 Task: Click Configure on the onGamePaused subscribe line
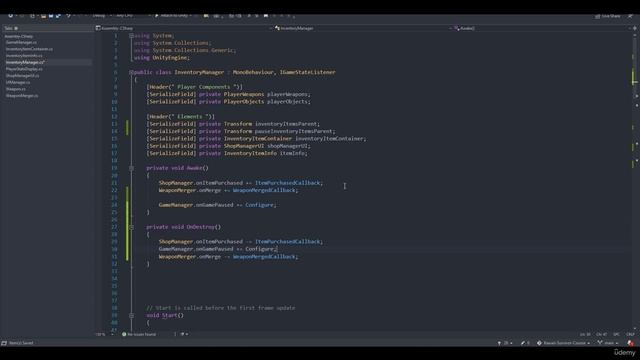click(259, 205)
